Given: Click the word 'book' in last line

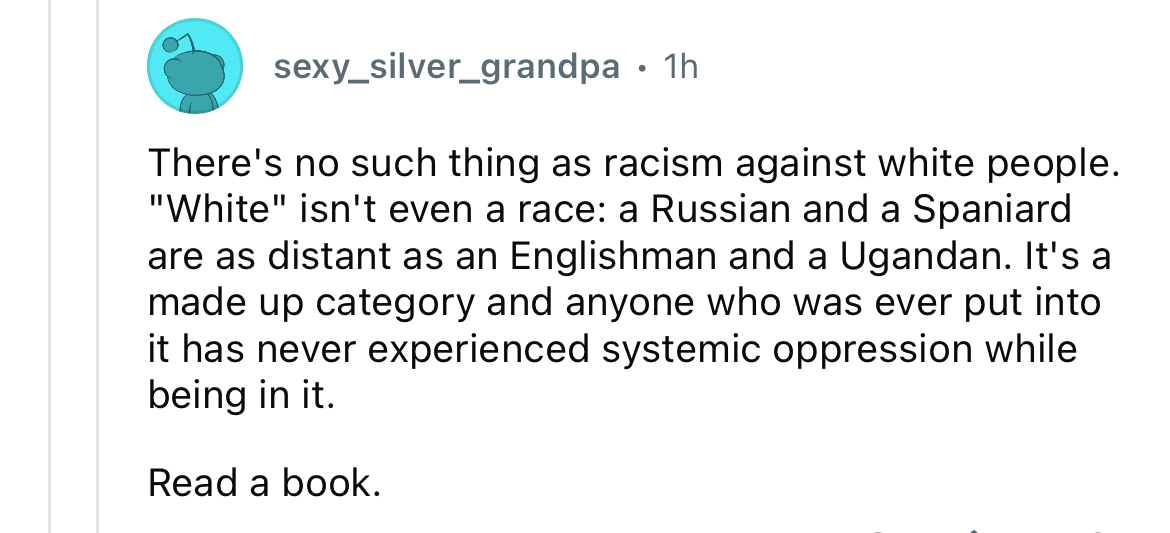Looking at the screenshot, I should pos(326,484).
